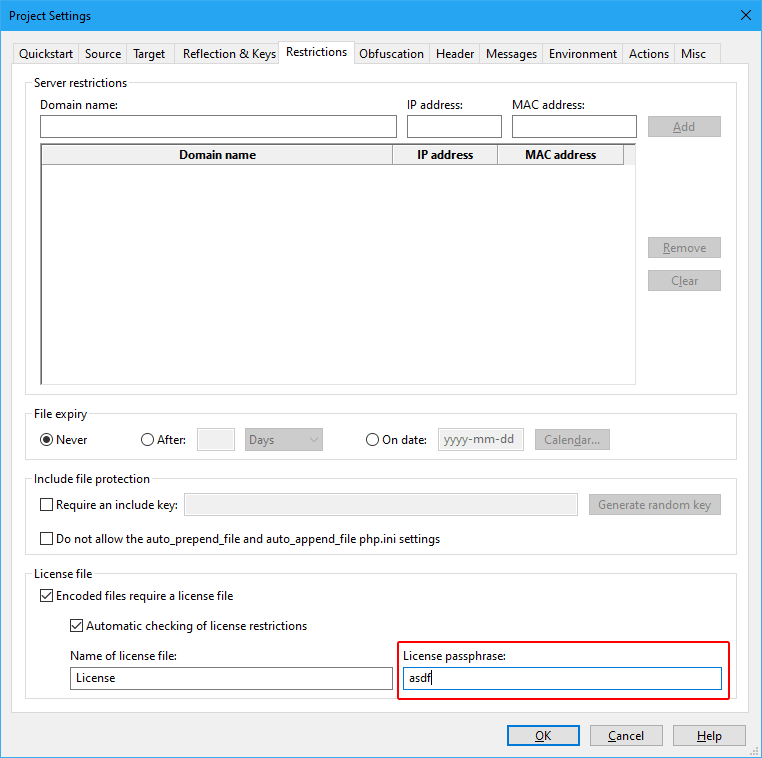Select the Misc tab
The width and height of the screenshot is (762, 758).
tap(693, 54)
